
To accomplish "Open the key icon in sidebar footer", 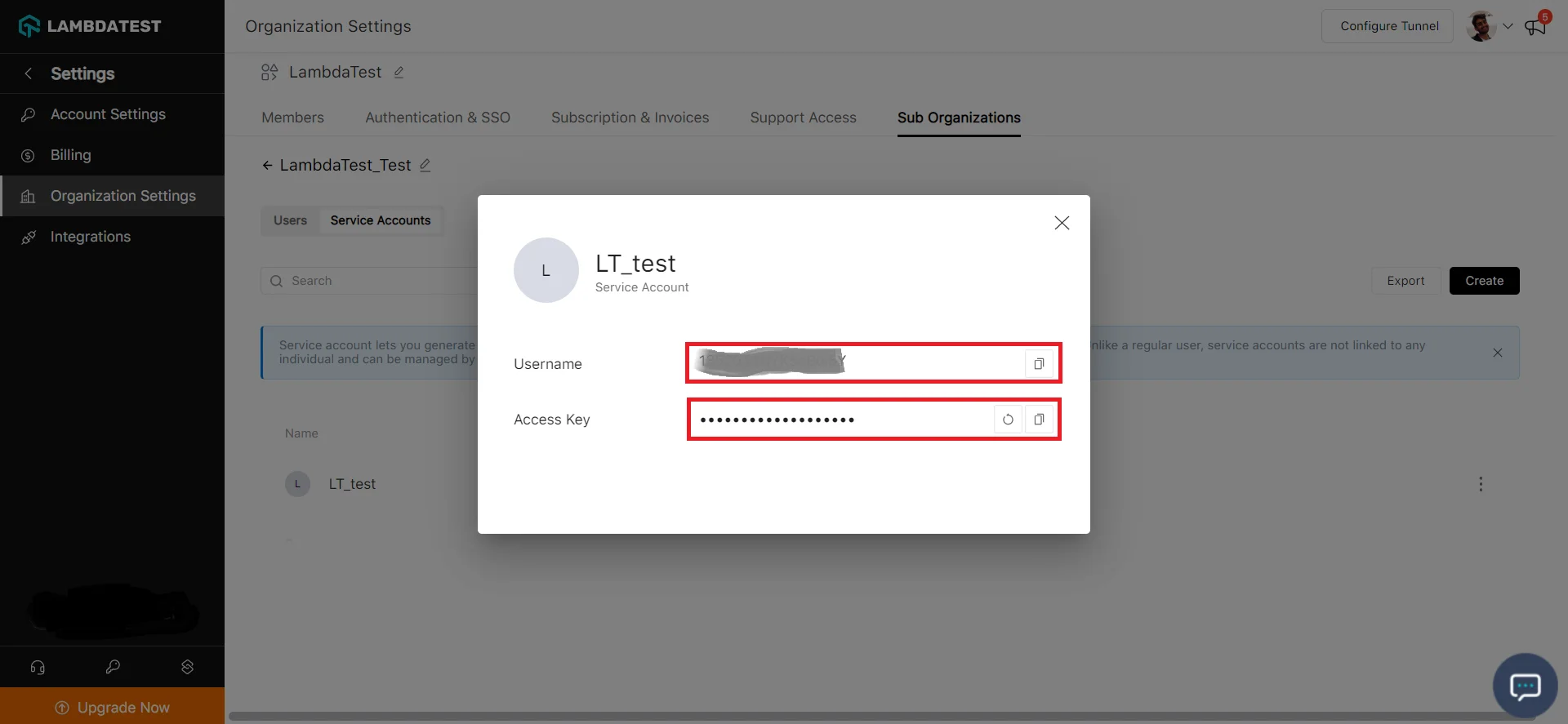I will click(x=113, y=667).
